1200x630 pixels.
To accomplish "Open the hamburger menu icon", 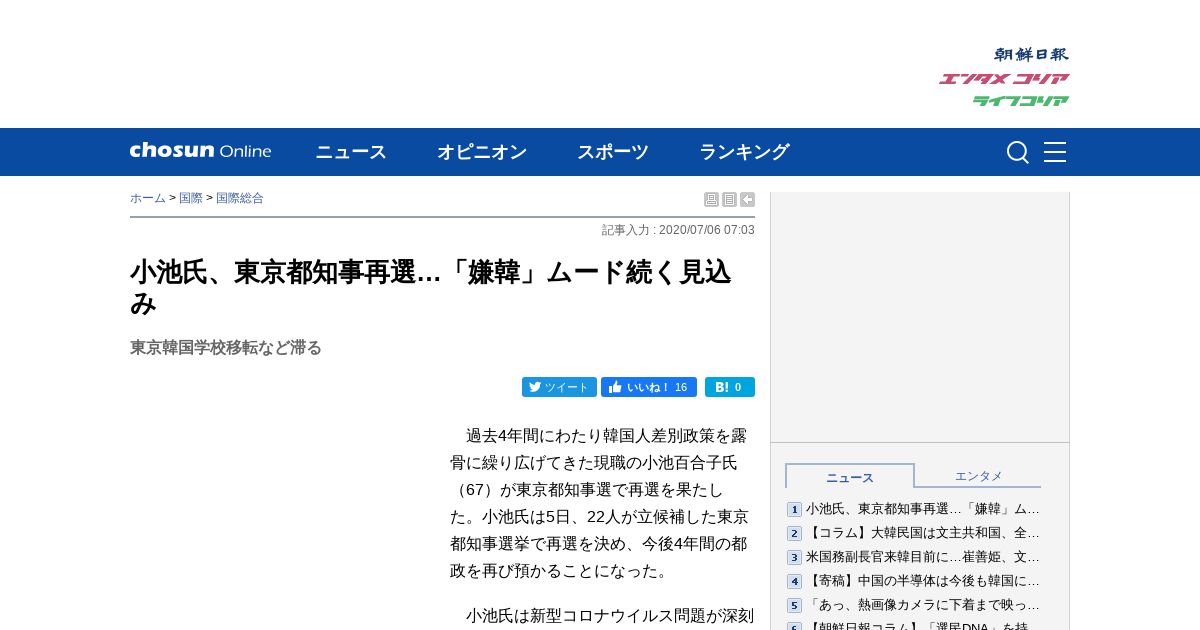I will click(1055, 152).
